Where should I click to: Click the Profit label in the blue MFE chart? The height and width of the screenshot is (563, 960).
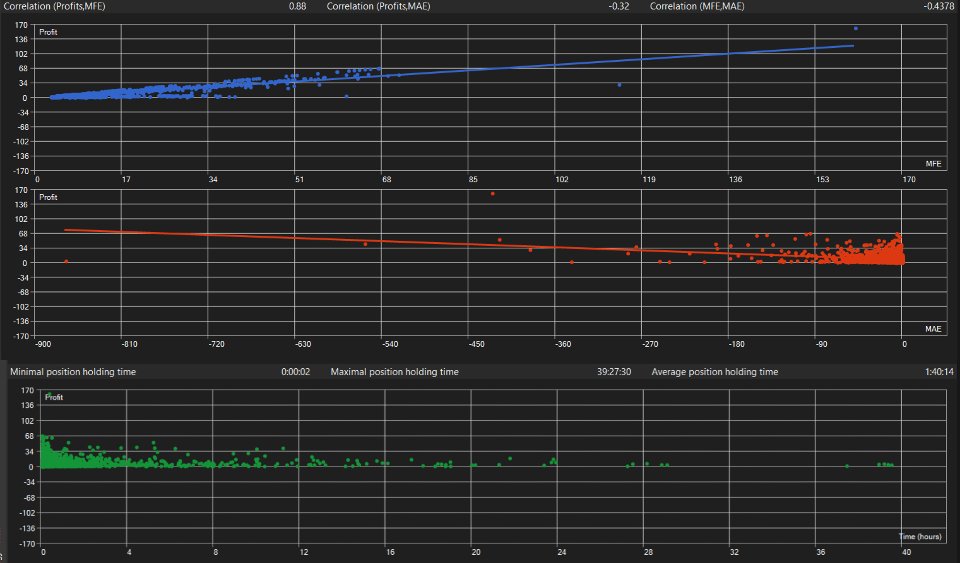[48, 32]
